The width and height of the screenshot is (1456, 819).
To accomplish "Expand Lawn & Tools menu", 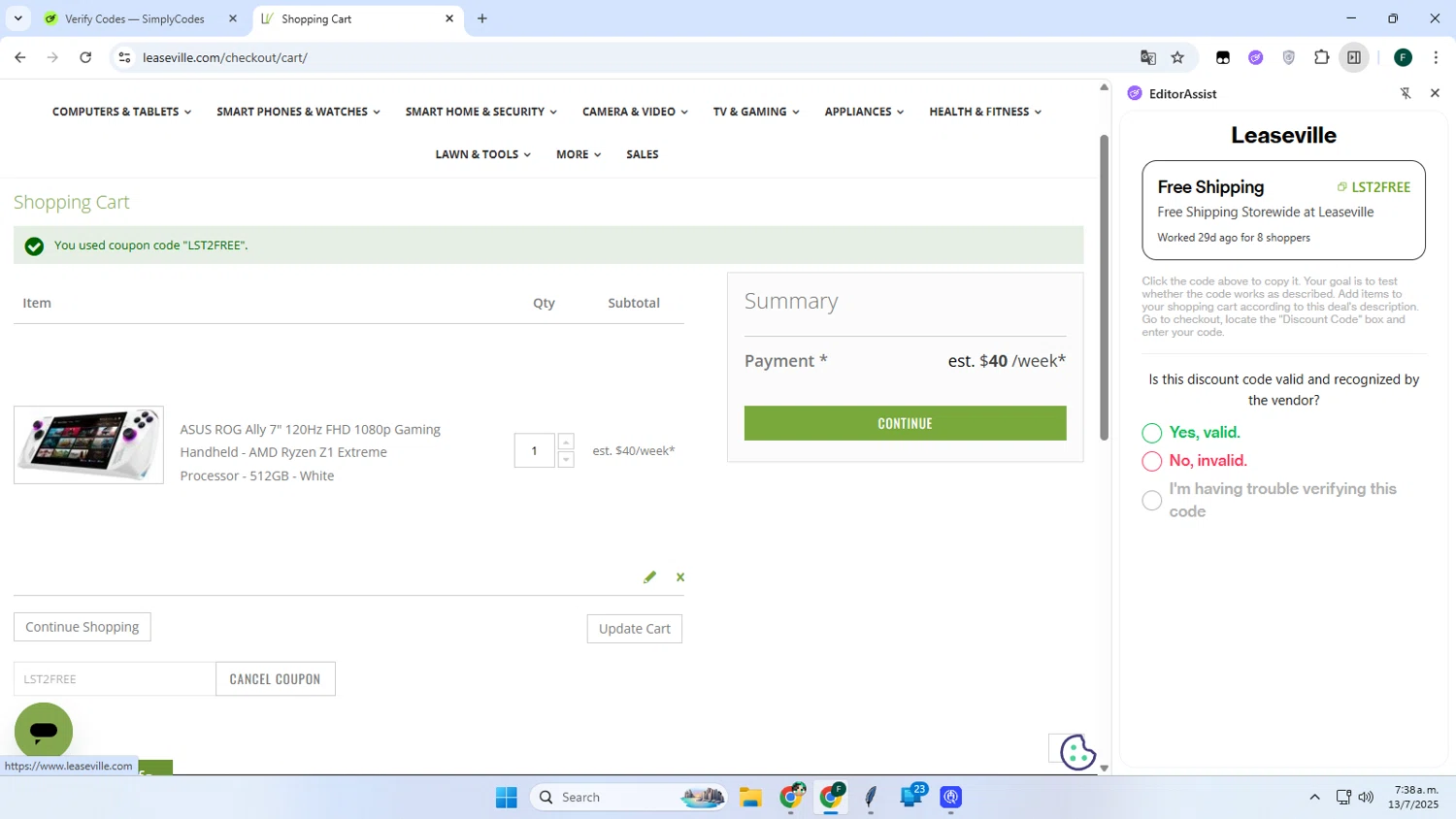I will 482,154.
